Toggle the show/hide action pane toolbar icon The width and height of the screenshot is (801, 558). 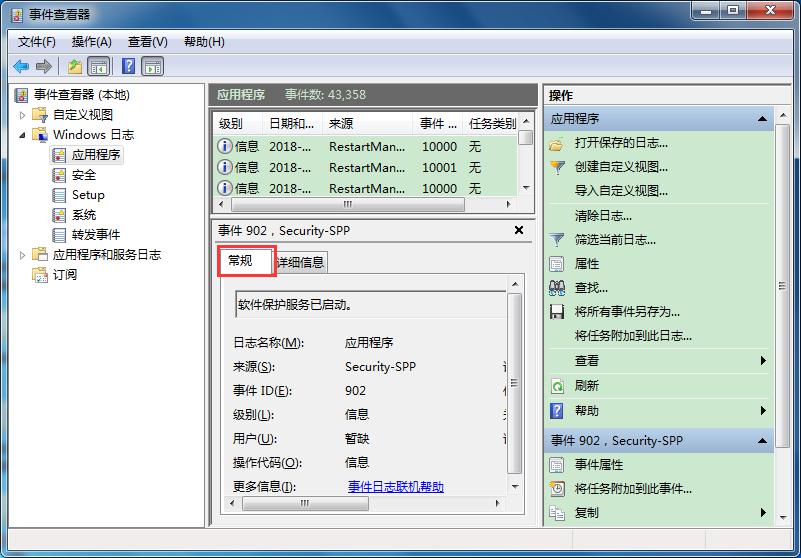click(153, 66)
